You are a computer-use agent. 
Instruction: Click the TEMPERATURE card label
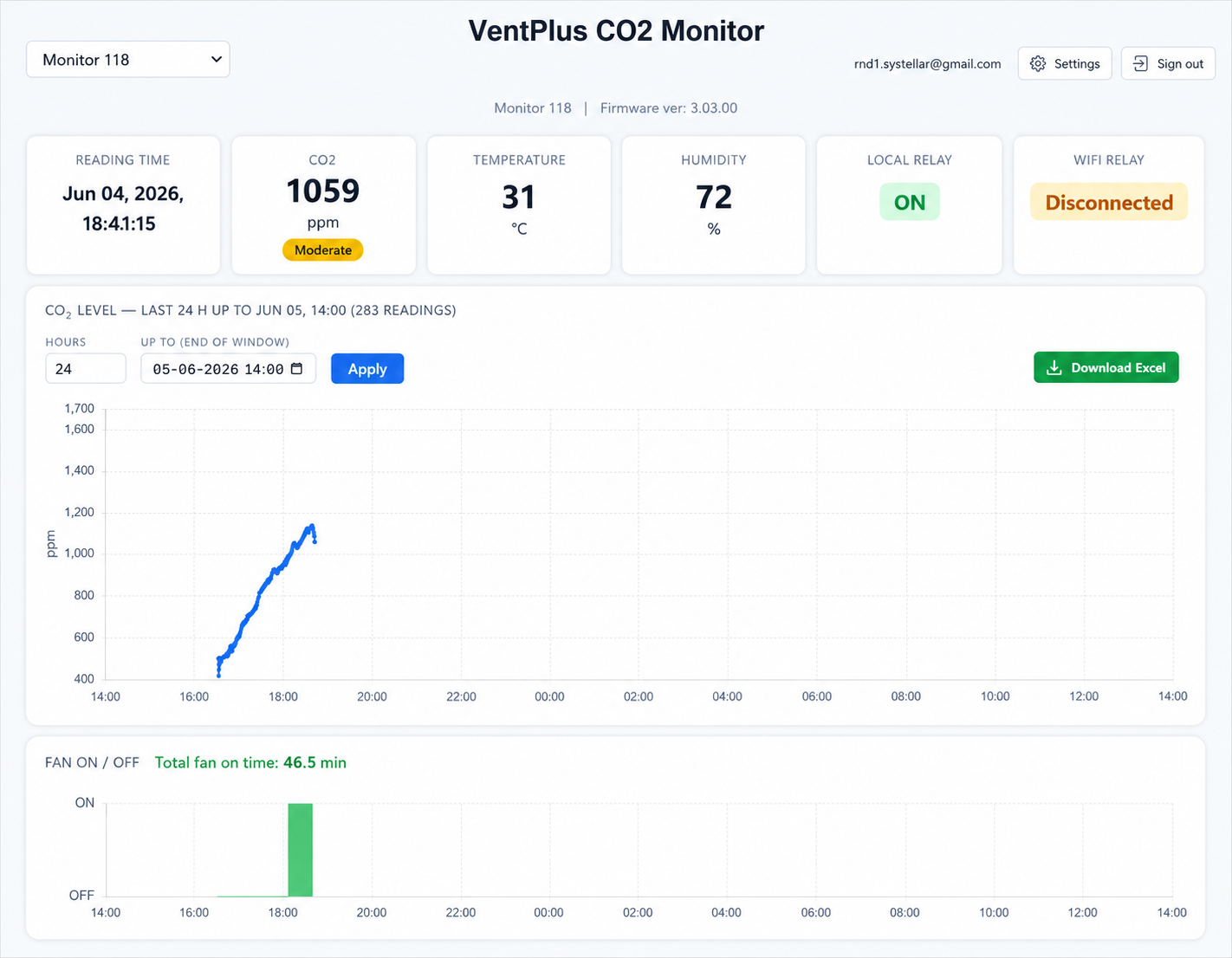coord(519,160)
